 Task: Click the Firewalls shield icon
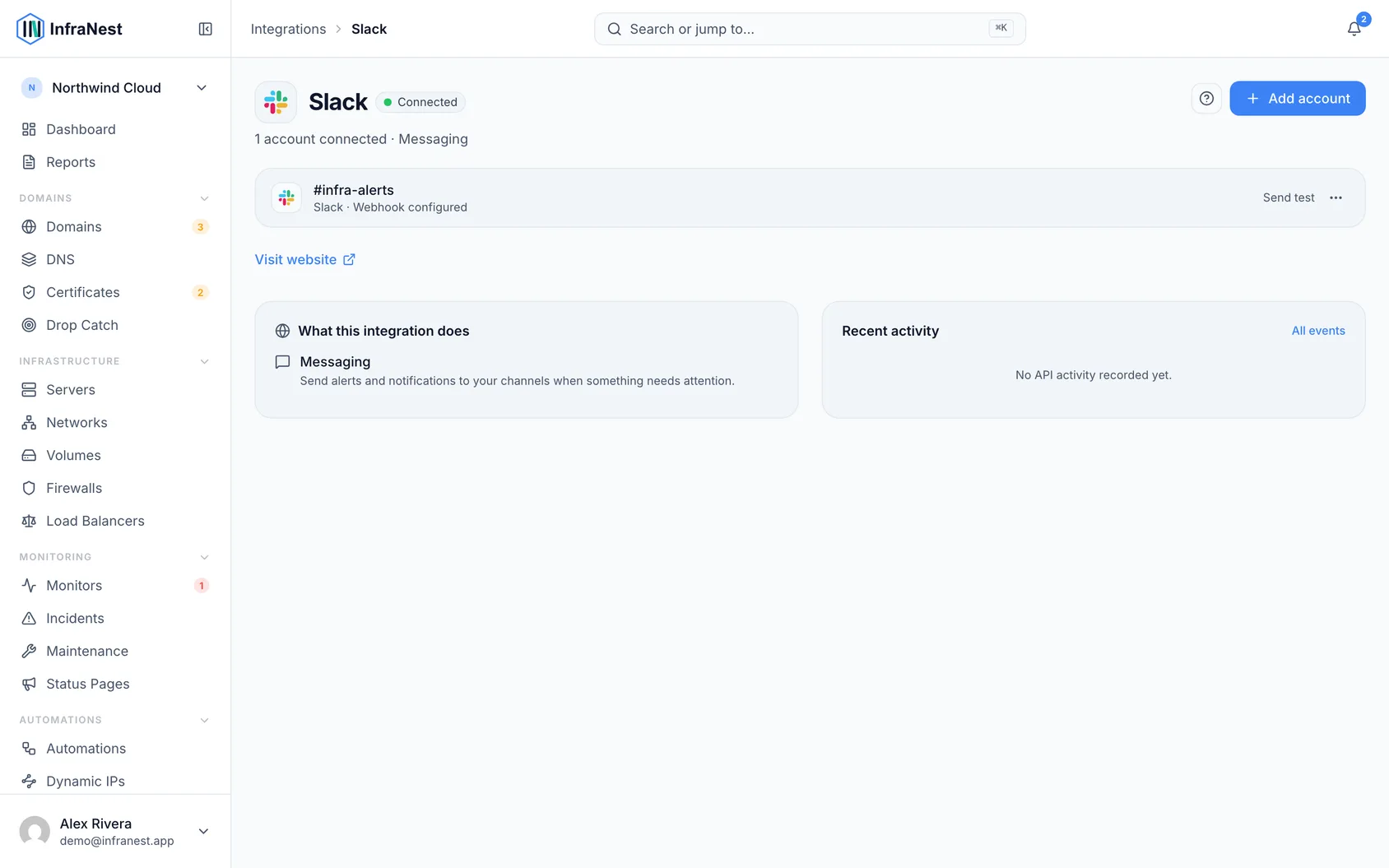(29, 489)
